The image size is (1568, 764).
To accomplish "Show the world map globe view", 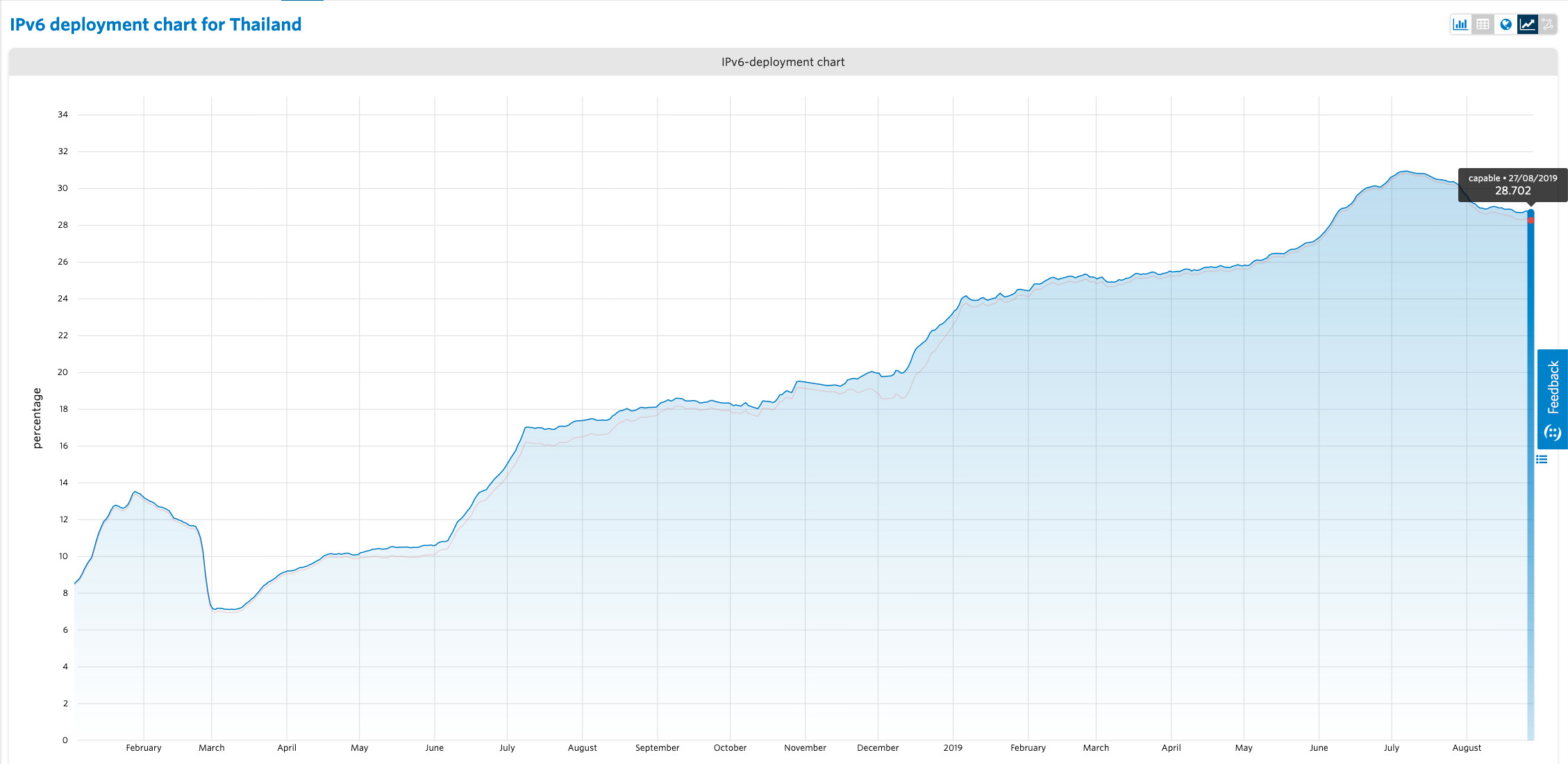I will (x=1506, y=24).
